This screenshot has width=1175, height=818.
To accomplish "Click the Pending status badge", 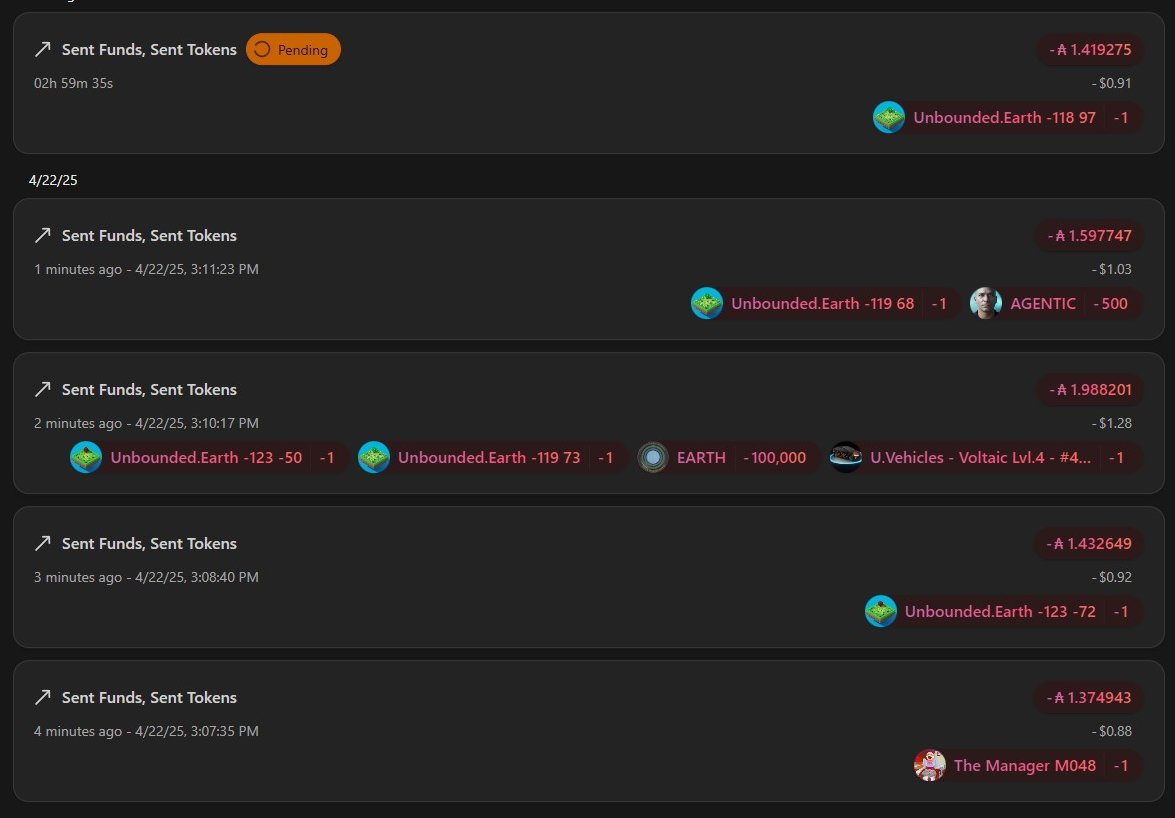I will [x=293, y=49].
